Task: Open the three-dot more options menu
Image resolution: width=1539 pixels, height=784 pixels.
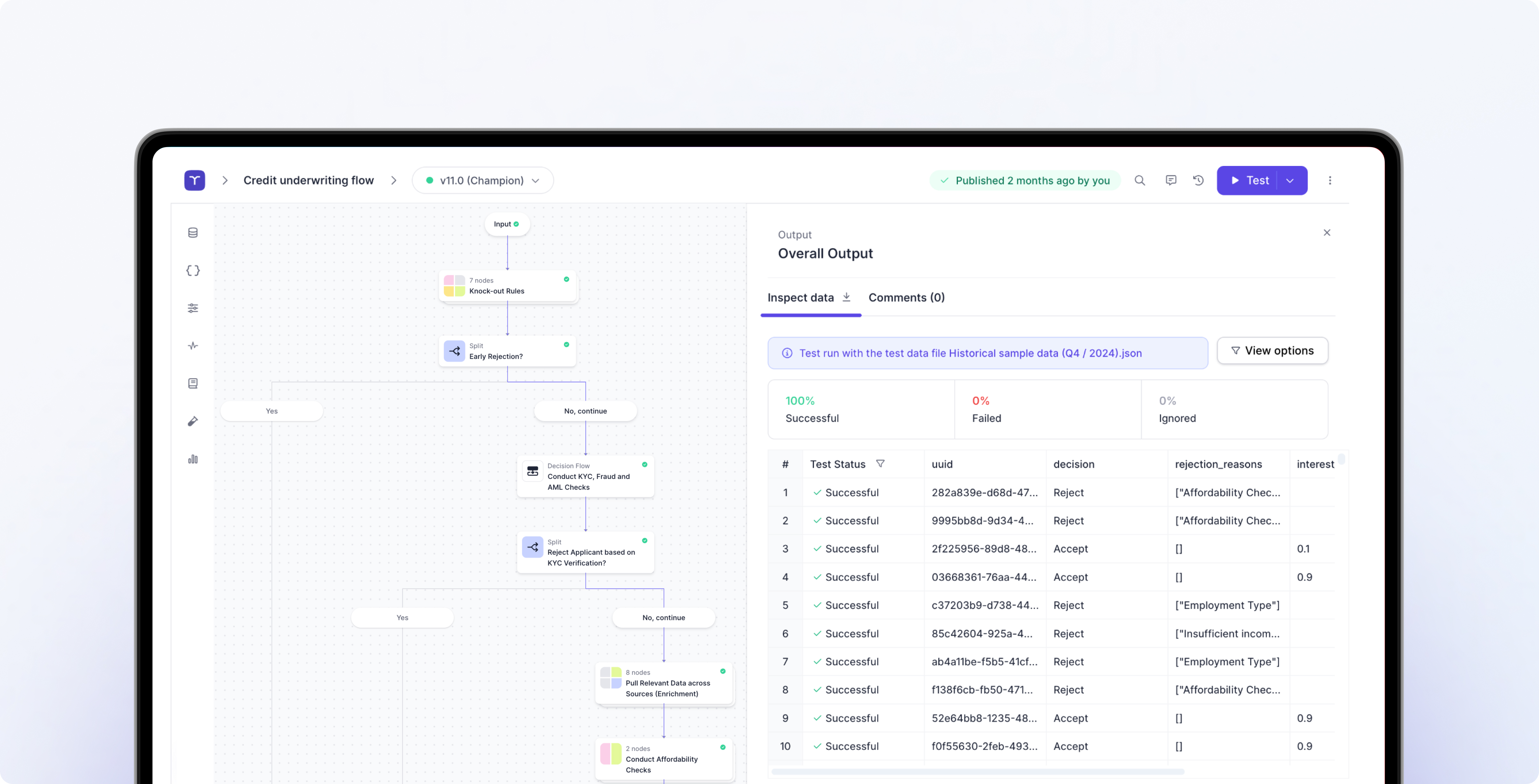Action: [1329, 180]
